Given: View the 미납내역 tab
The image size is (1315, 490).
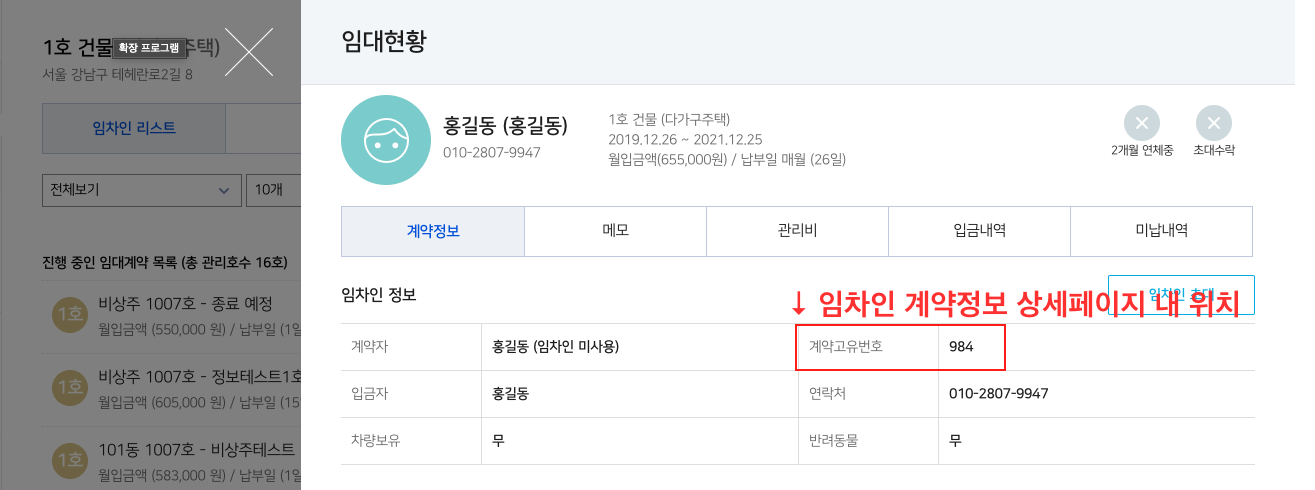Looking at the screenshot, I should pos(1161,231).
